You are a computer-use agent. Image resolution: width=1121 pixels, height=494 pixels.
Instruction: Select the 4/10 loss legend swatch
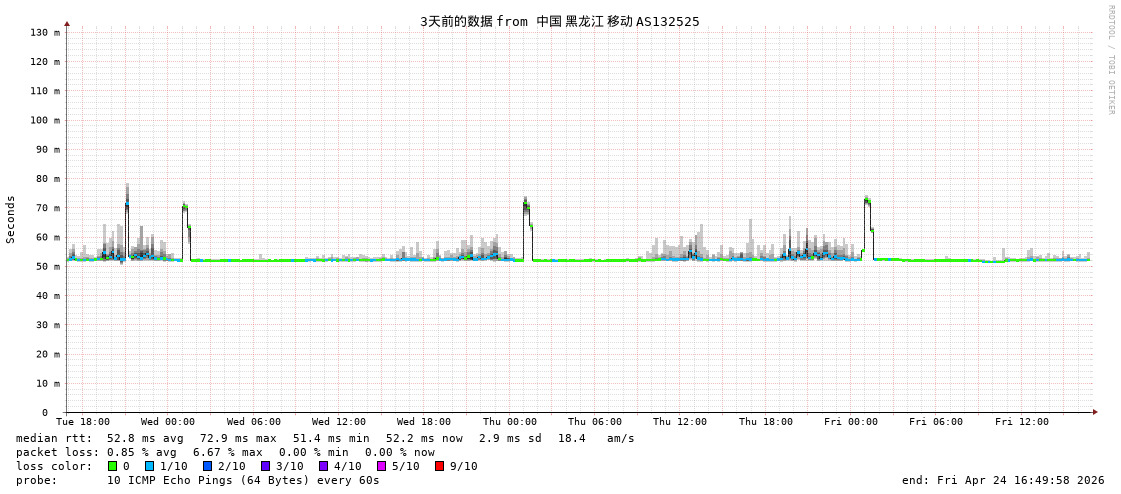click(323, 466)
